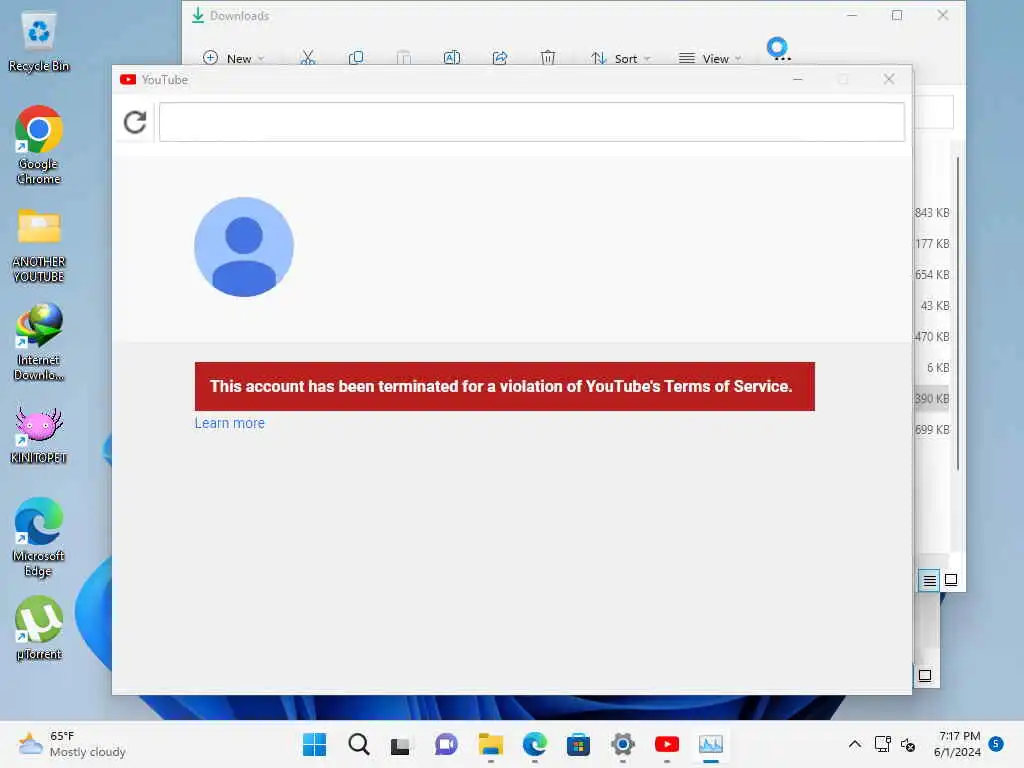Expand the Sort dropdown in Downloads
The height and width of the screenshot is (768, 1024).
tap(620, 58)
